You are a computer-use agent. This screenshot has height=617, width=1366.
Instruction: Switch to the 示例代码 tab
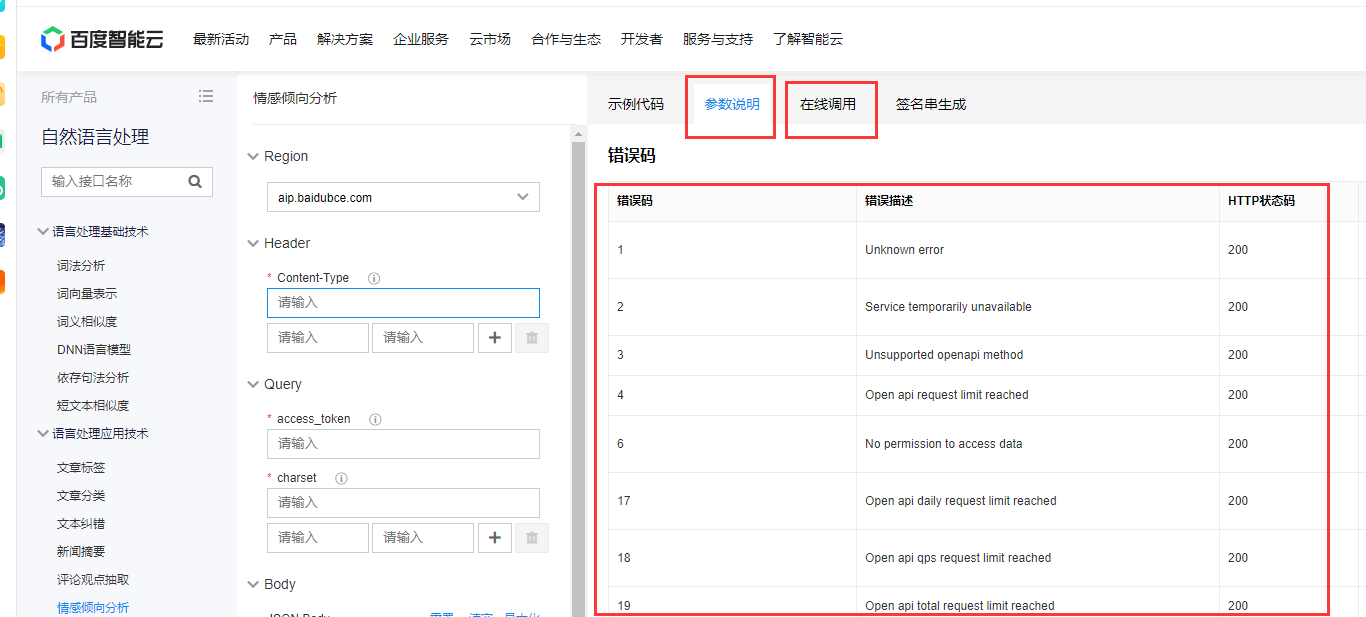(636, 104)
